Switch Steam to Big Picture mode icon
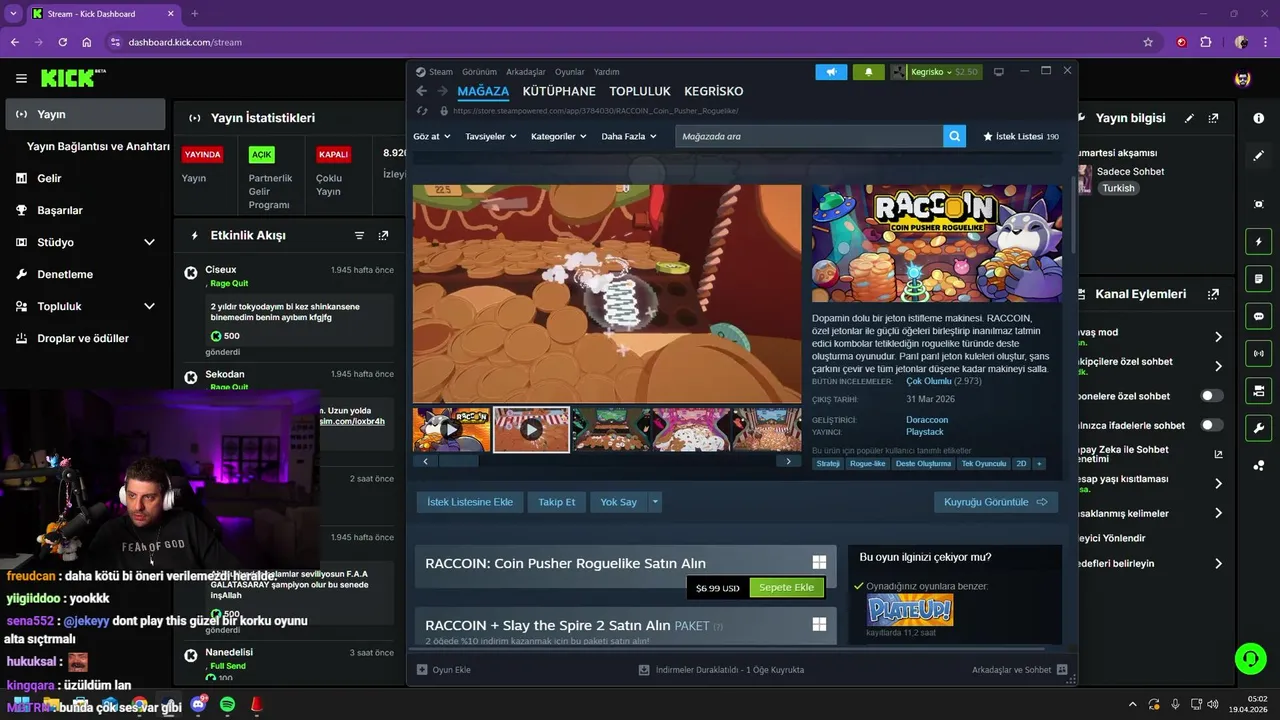This screenshot has width=1280, height=720. coord(998,72)
